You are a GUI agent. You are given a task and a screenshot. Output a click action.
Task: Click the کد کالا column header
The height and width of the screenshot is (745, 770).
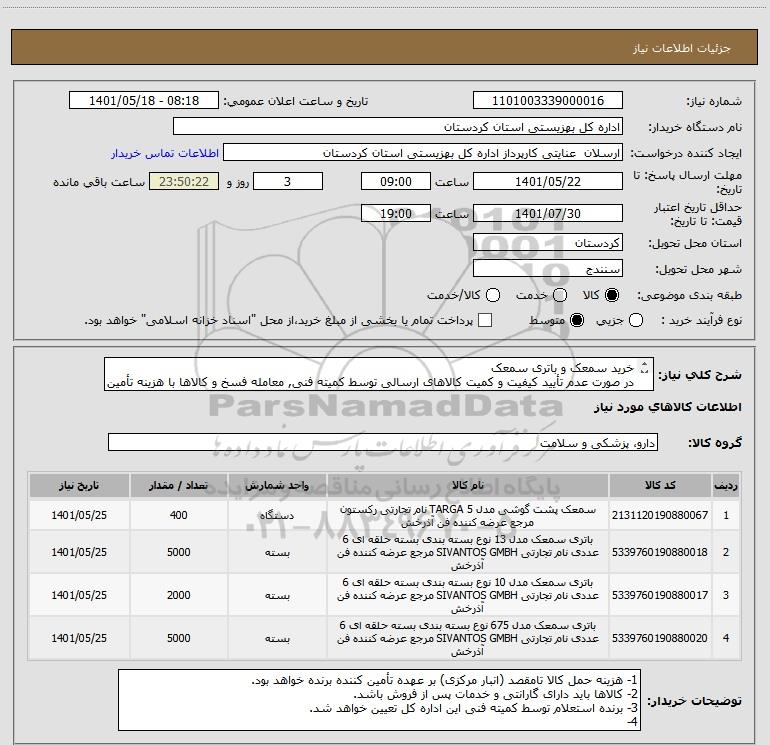click(x=660, y=485)
